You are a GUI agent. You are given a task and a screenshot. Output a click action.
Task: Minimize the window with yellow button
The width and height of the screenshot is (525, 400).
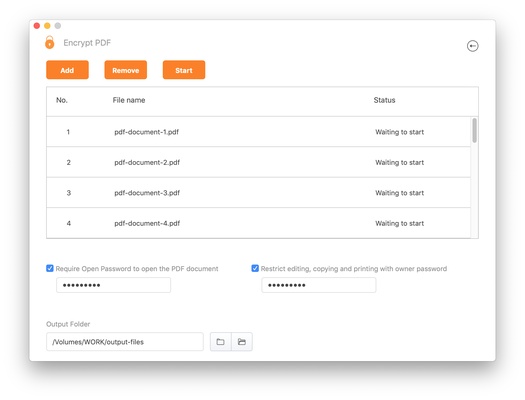click(47, 25)
